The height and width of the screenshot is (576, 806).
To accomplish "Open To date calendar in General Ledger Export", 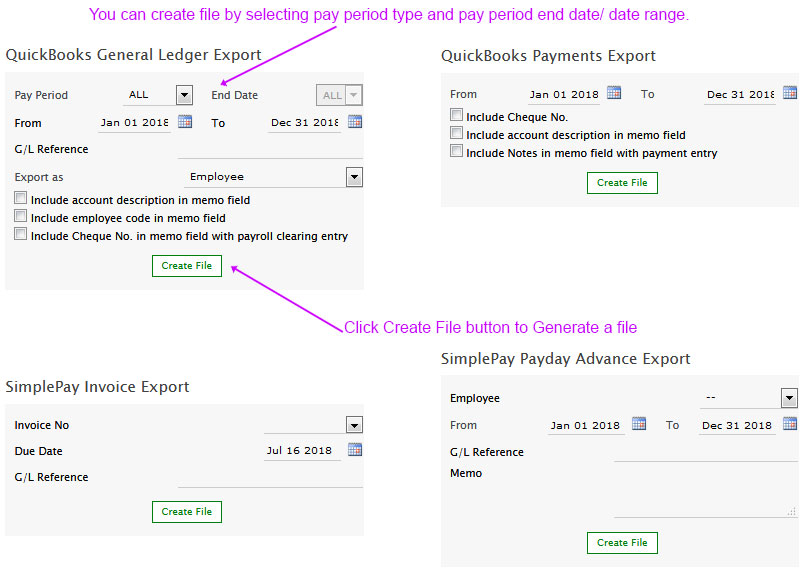I will [355, 122].
